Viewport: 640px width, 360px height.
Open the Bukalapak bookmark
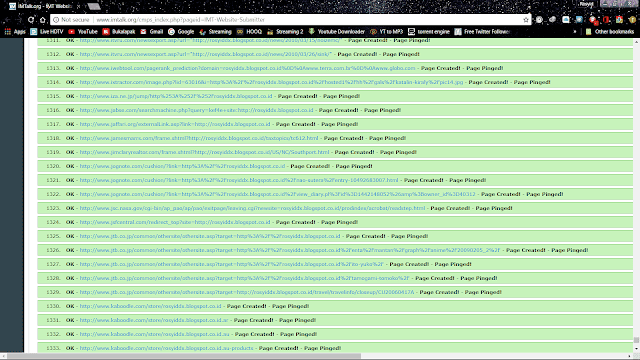119,31
